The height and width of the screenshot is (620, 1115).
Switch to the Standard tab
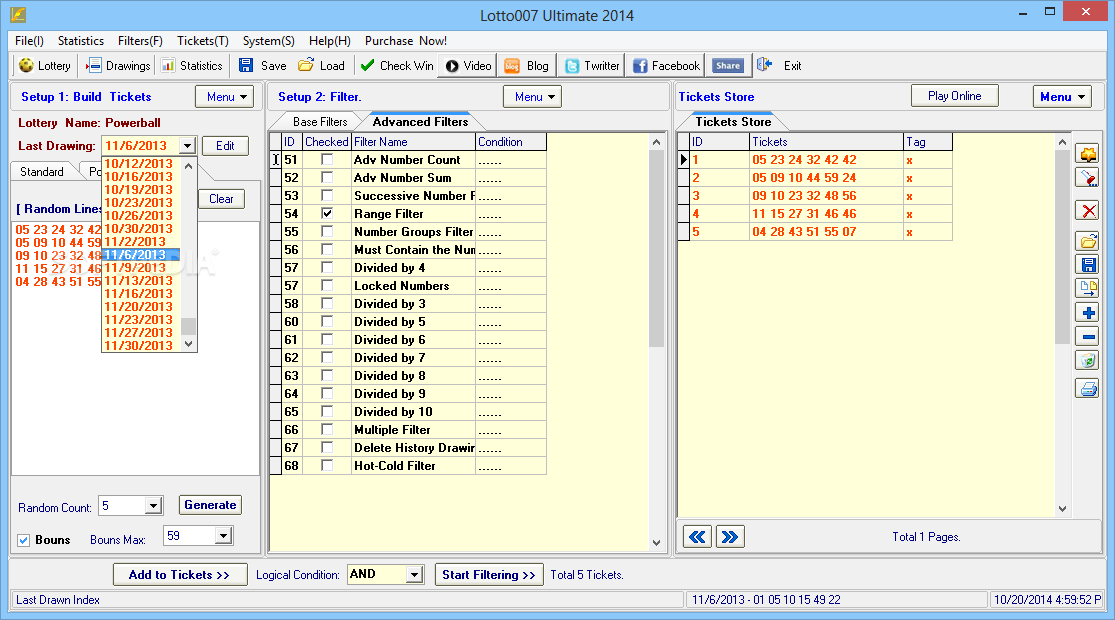click(x=42, y=171)
